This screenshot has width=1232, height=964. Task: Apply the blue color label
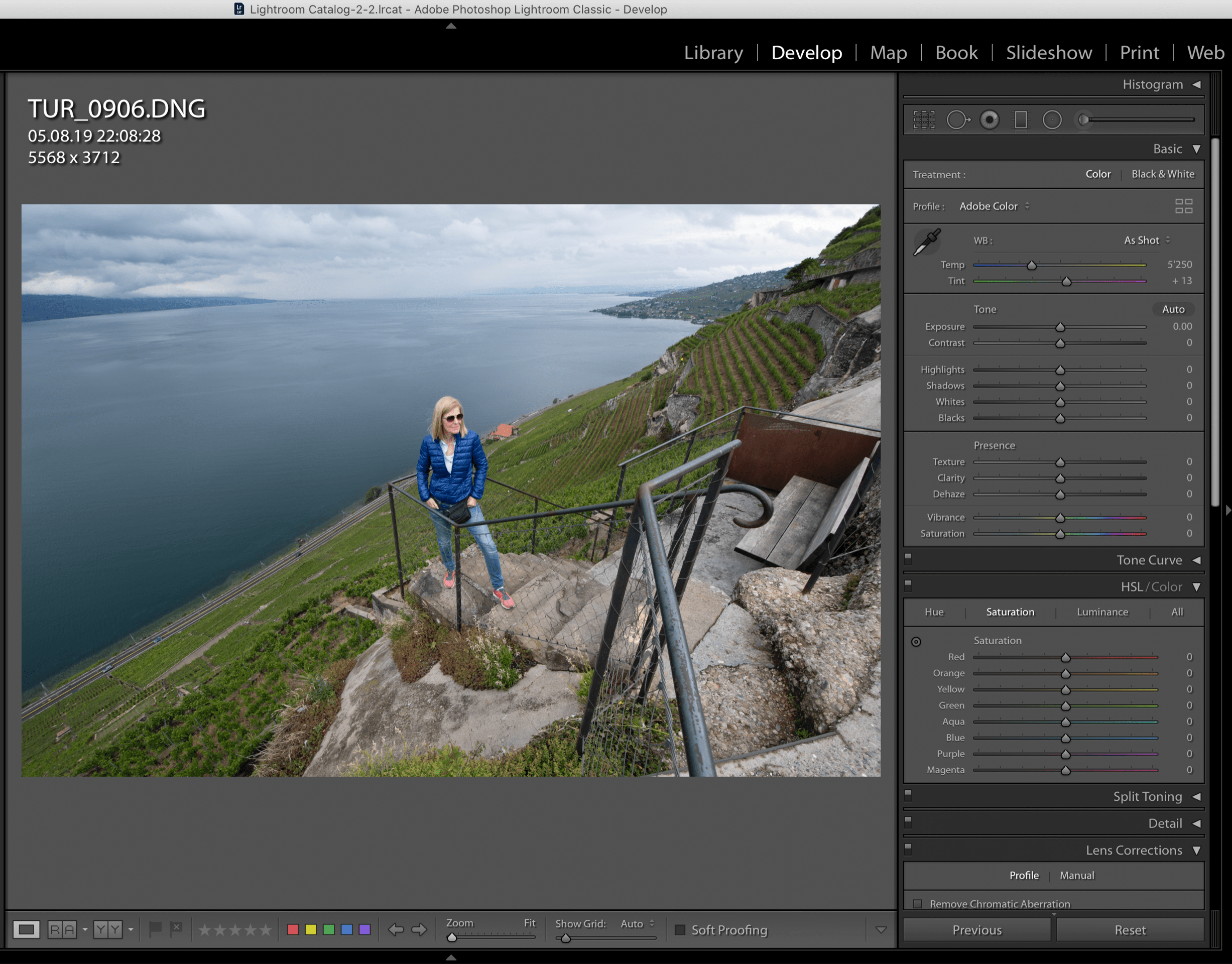[x=347, y=929]
